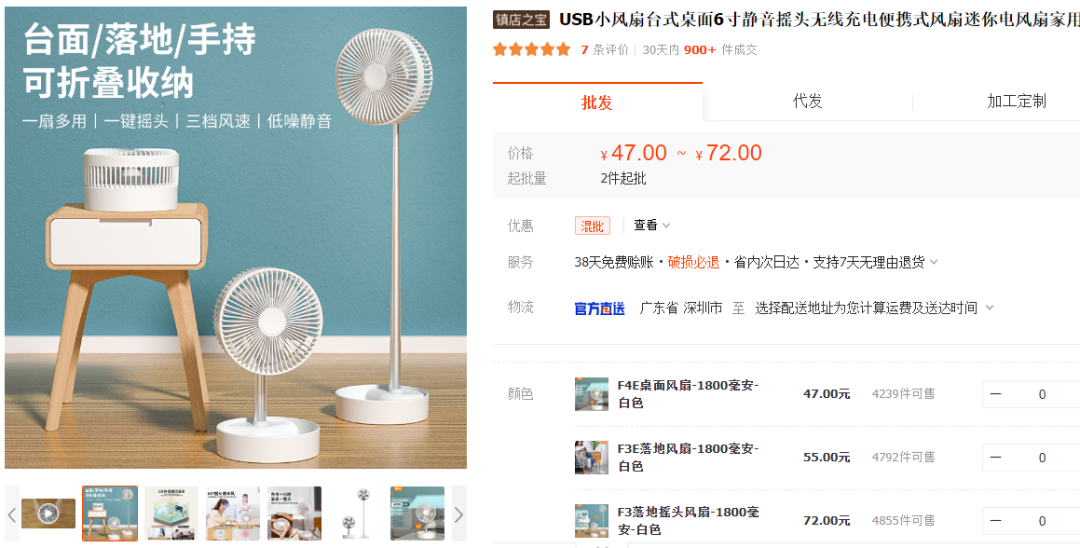Open the delivery address selection dropdown
The width and height of the screenshot is (1080, 548).
[x=874, y=308]
